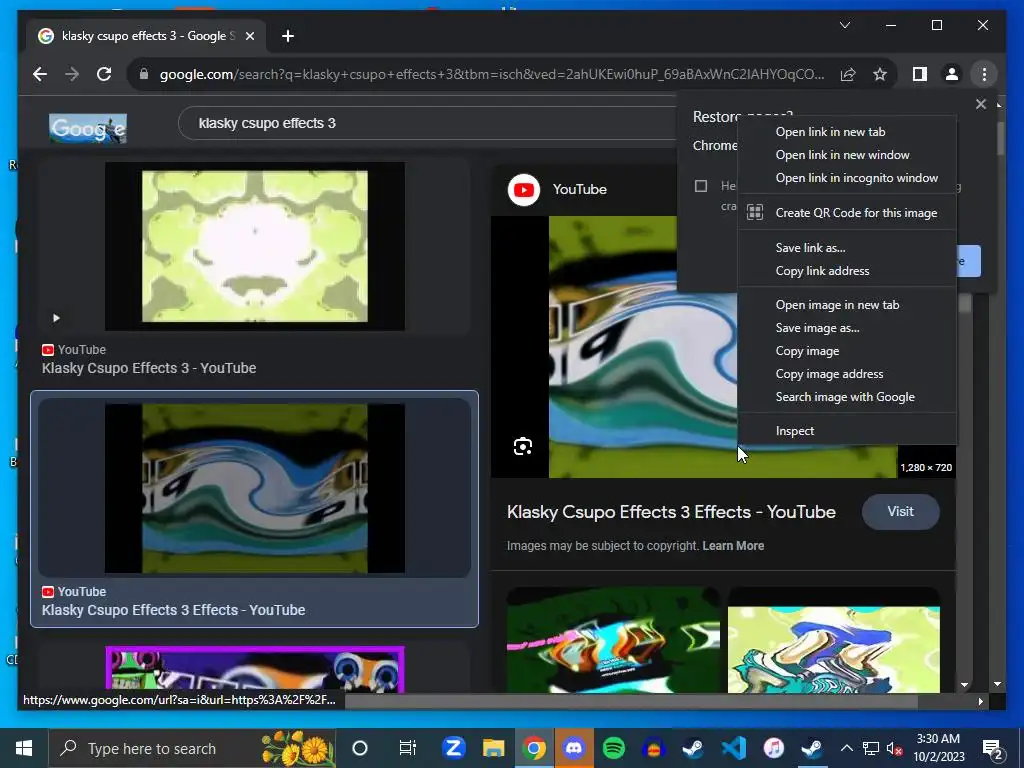Select Save link as...
Viewport: 1024px width, 768px height.
pyautogui.click(x=847, y=248)
